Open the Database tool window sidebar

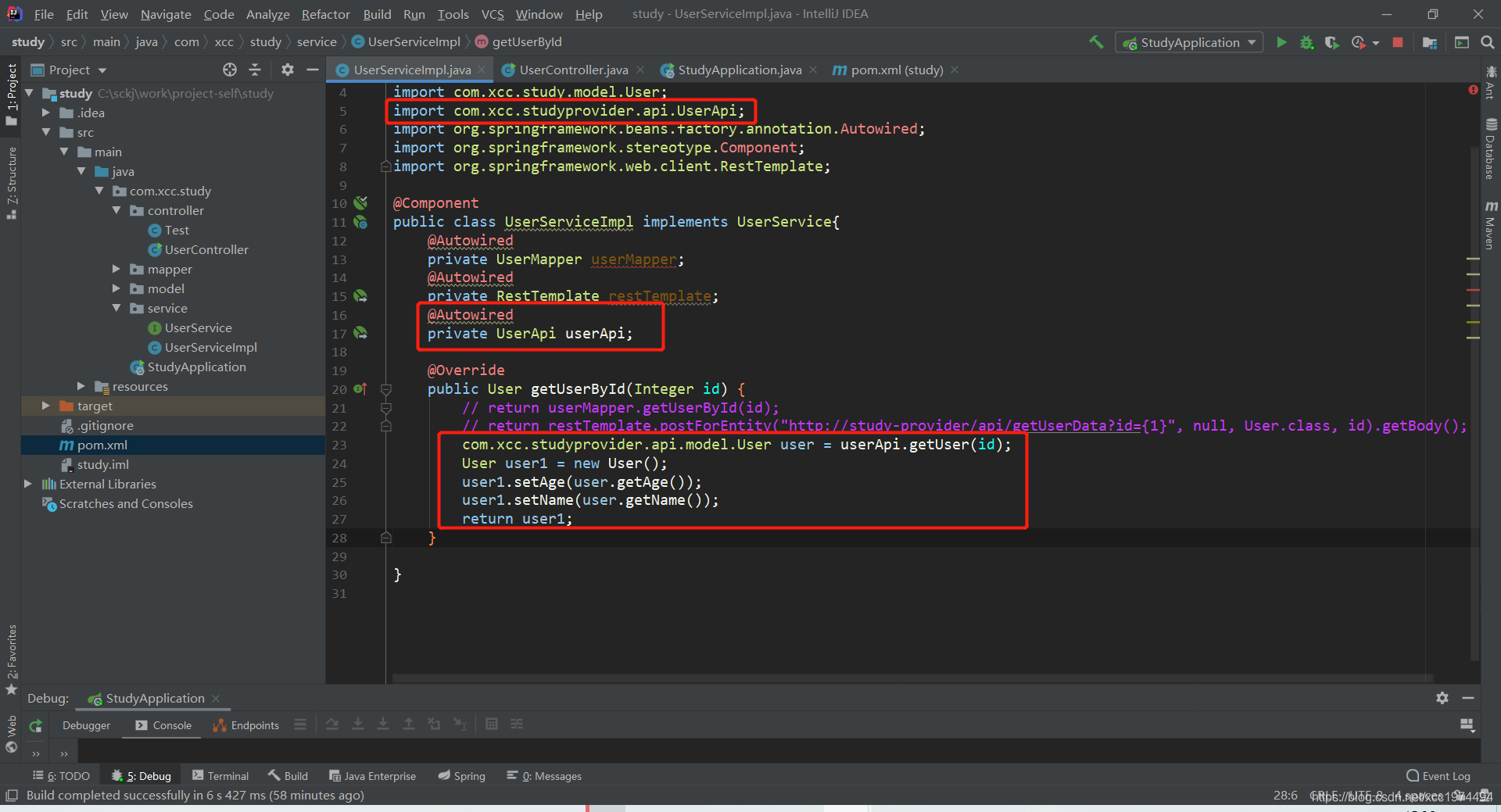click(1491, 148)
